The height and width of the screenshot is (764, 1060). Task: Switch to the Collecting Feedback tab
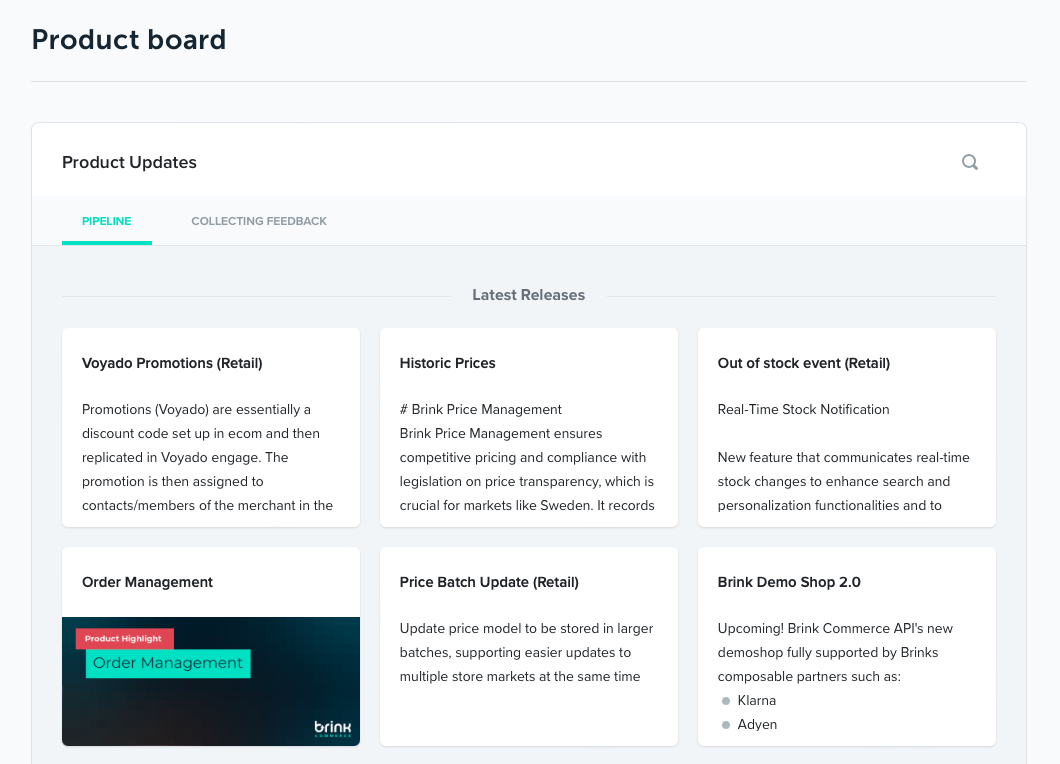click(259, 221)
